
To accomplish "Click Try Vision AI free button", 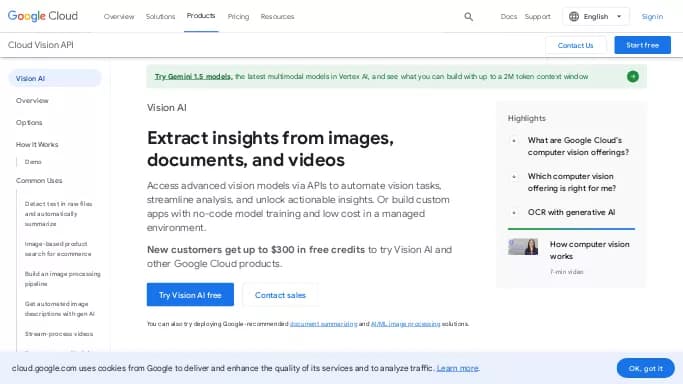I will pos(190,295).
